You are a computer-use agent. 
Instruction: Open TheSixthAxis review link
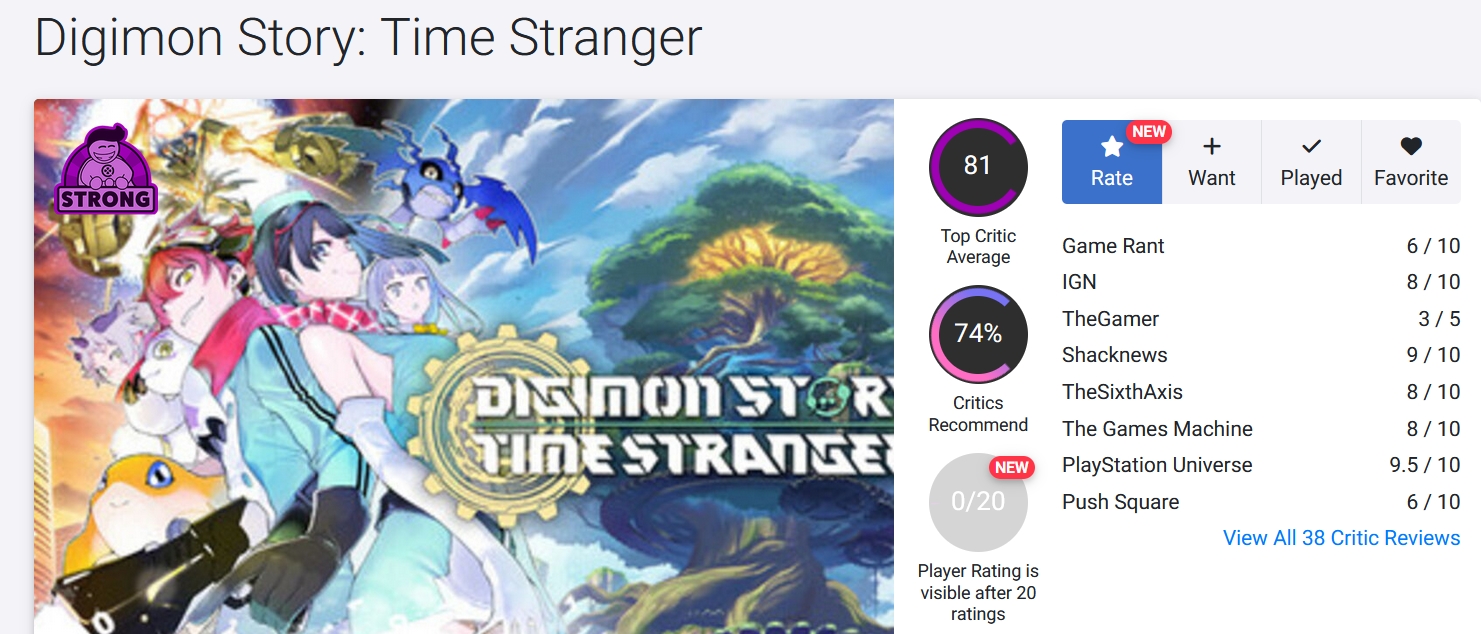click(x=1122, y=392)
